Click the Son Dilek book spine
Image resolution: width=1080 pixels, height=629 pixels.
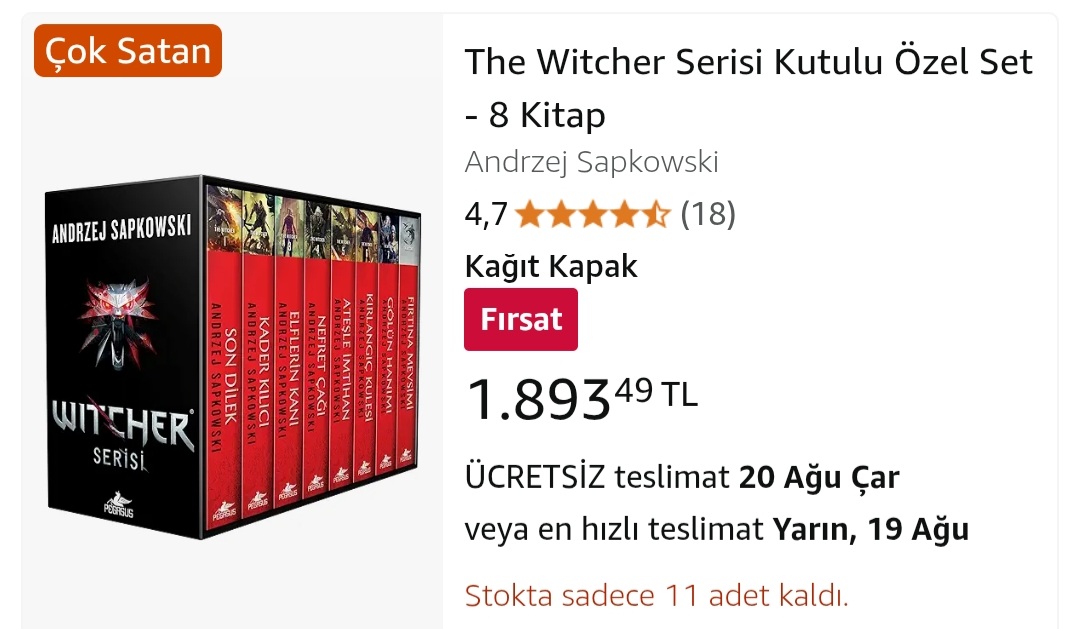225,358
